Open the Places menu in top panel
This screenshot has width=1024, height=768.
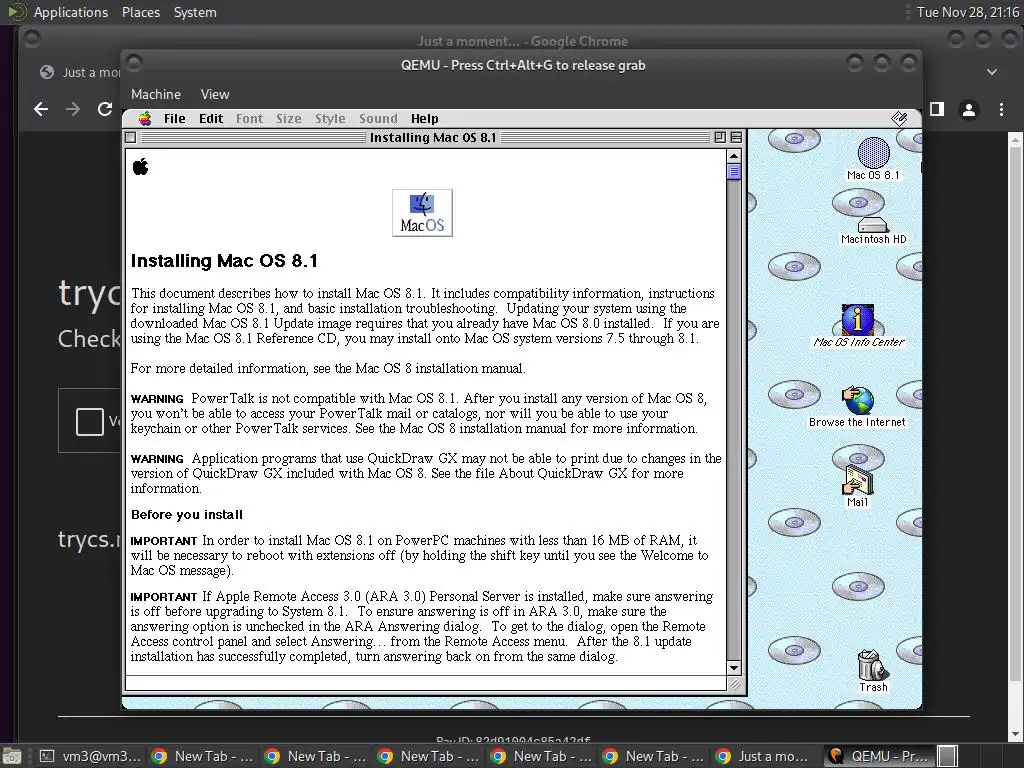coord(140,12)
